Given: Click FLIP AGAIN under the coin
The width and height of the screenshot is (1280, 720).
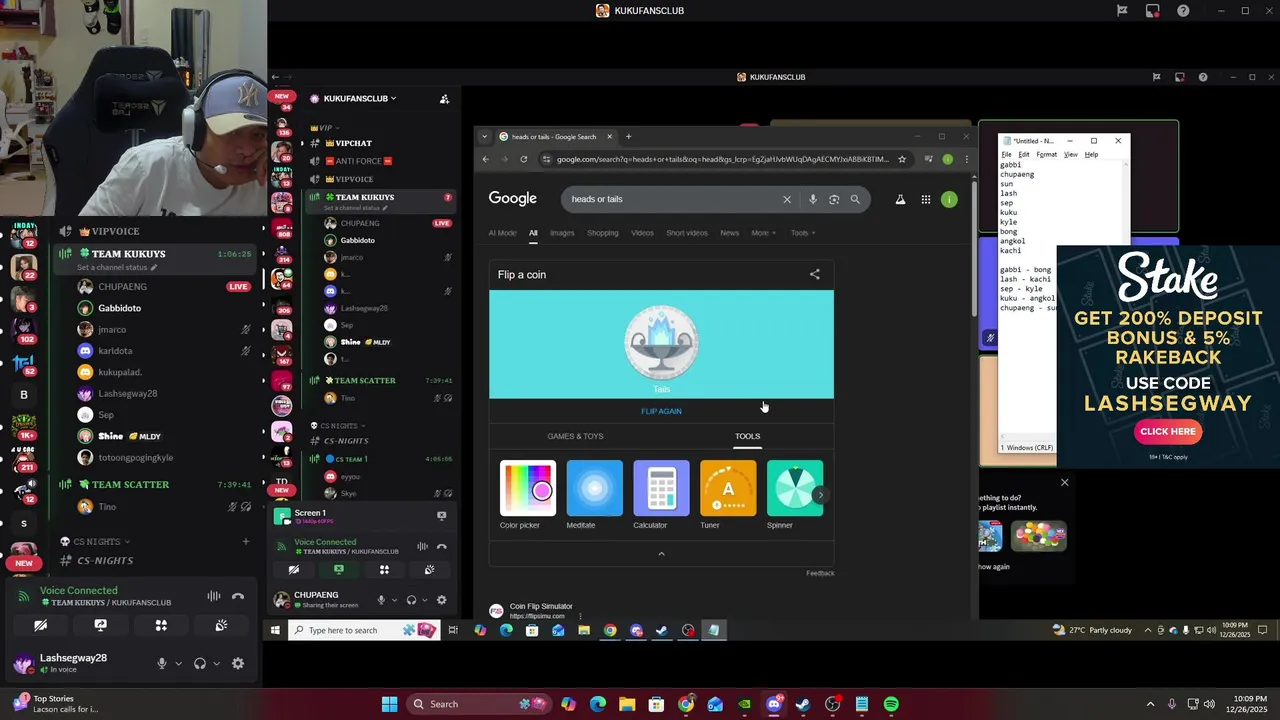Looking at the screenshot, I should tap(661, 411).
